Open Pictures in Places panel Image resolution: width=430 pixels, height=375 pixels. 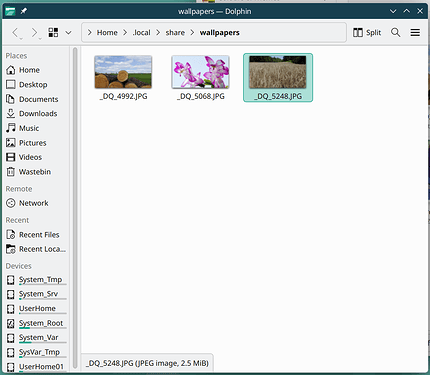click(37, 143)
